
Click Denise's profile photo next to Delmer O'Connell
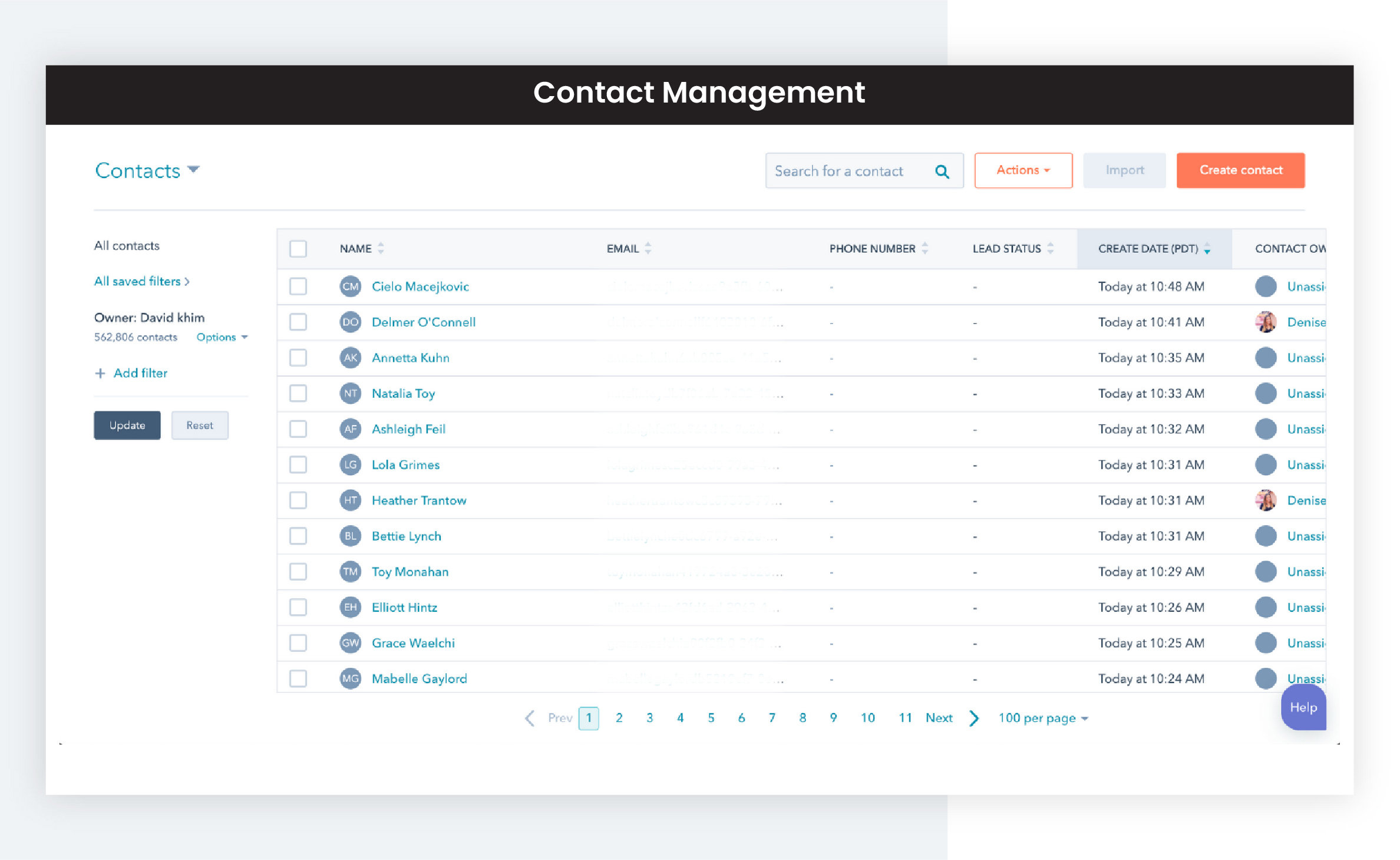pos(1266,322)
